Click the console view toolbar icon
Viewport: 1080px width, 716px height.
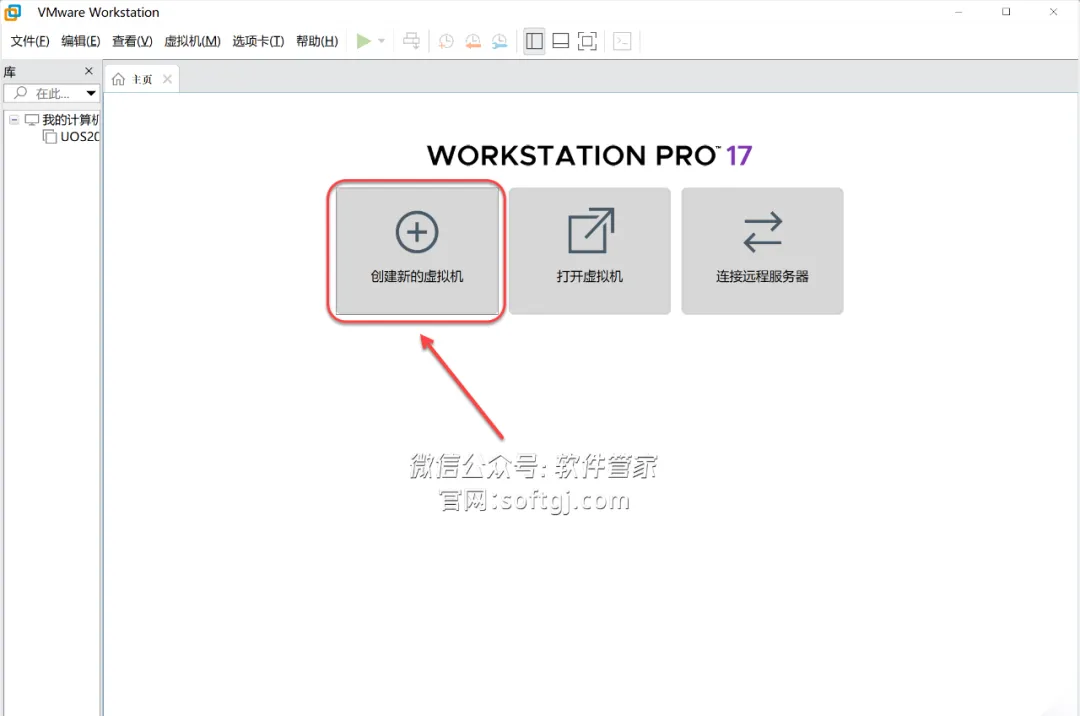pyautogui.click(x=622, y=41)
